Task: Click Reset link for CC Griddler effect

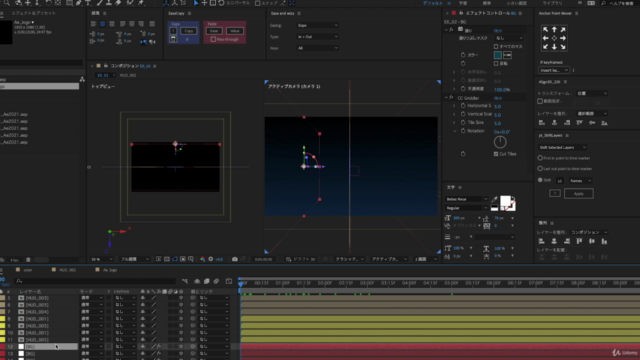Action: (x=498, y=98)
